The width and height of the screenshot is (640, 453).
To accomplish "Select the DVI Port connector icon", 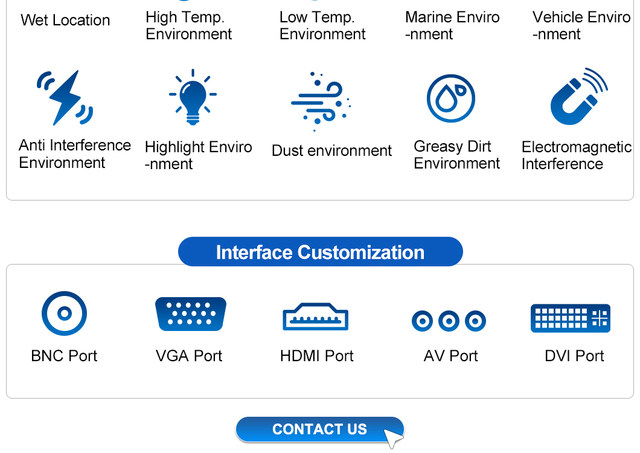I will [x=570, y=318].
